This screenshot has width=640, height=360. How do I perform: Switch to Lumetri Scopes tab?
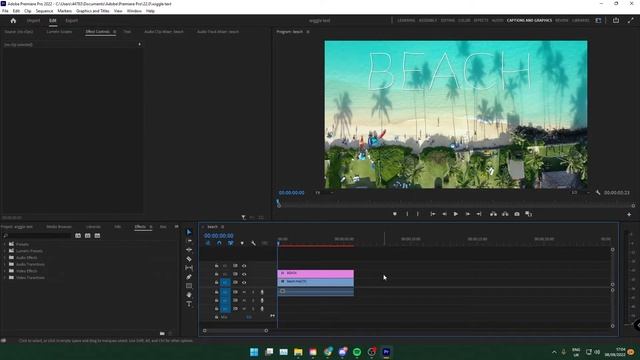tap(59, 31)
